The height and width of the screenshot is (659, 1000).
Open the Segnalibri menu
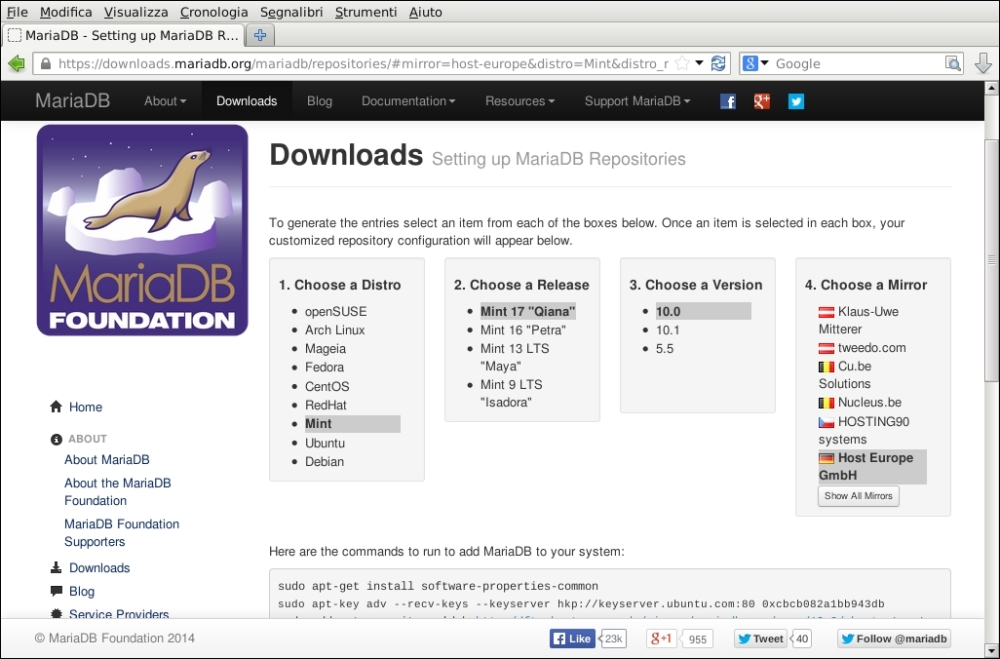(x=291, y=11)
